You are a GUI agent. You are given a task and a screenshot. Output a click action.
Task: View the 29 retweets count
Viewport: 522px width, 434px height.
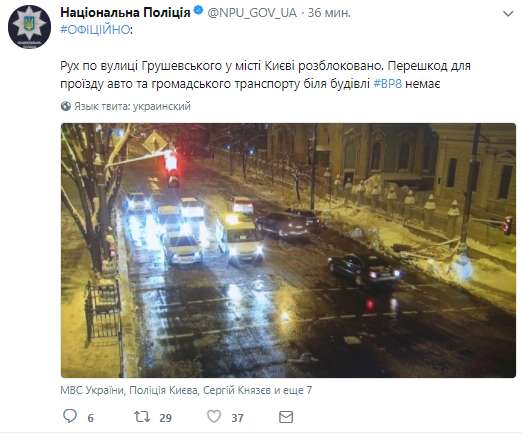165,418
